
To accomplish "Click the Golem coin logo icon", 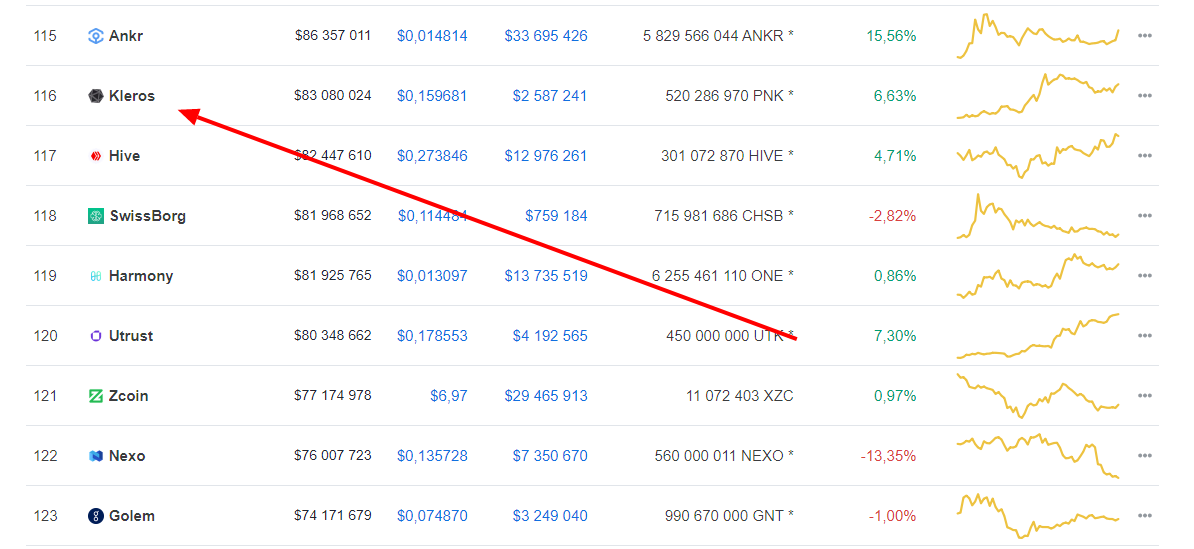I will pyautogui.click(x=95, y=516).
